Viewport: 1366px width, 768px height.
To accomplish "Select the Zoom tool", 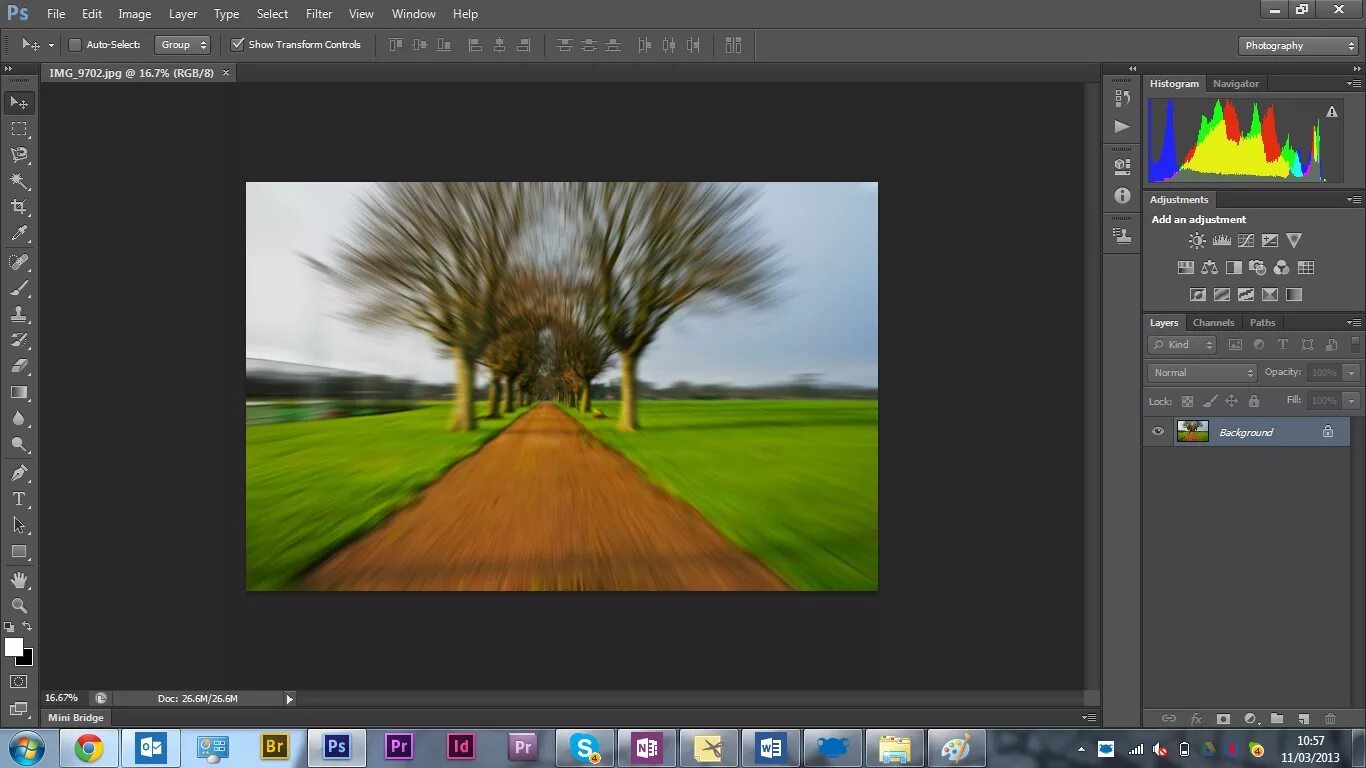I will coord(19,606).
